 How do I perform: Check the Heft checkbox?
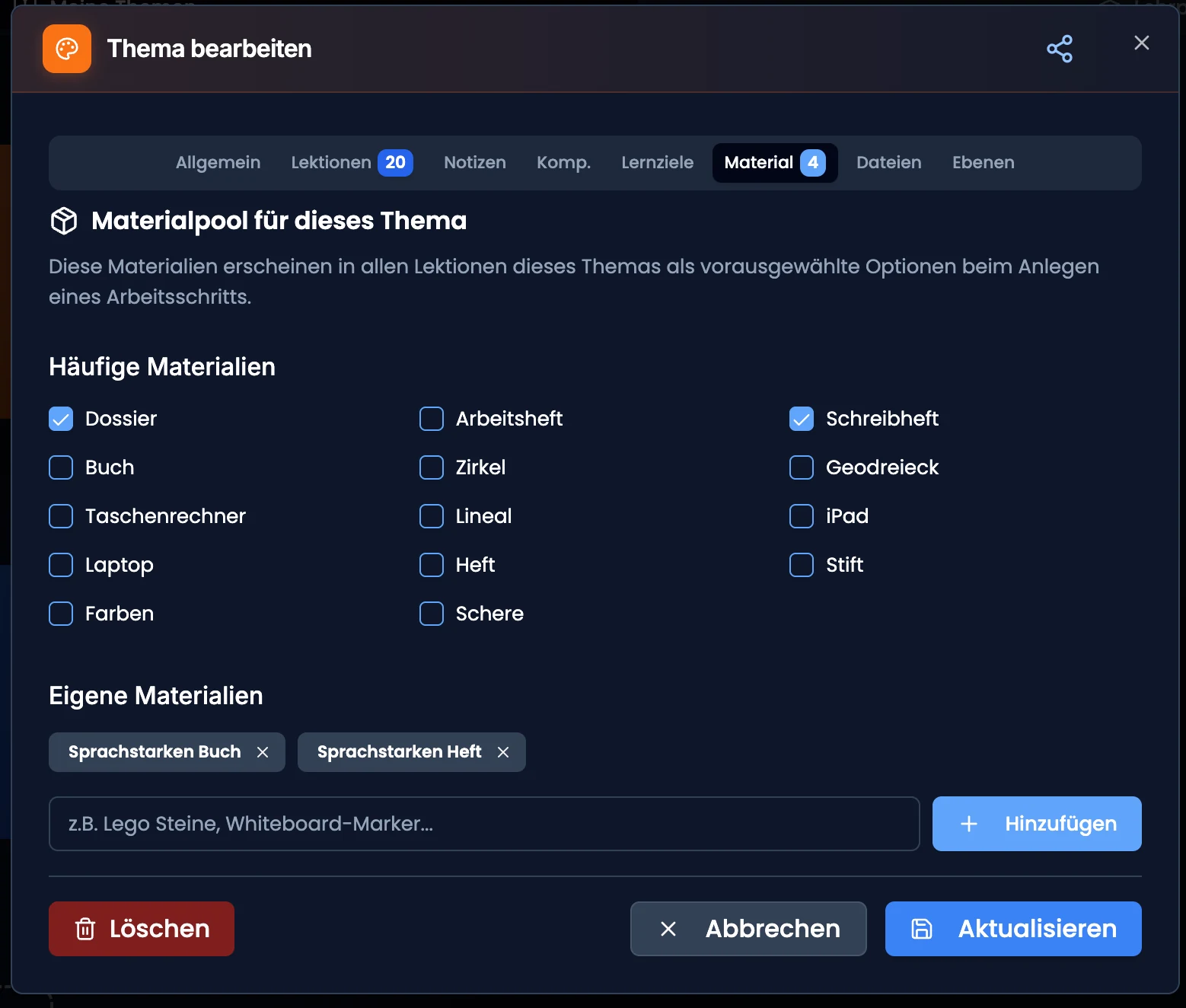click(432, 565)
